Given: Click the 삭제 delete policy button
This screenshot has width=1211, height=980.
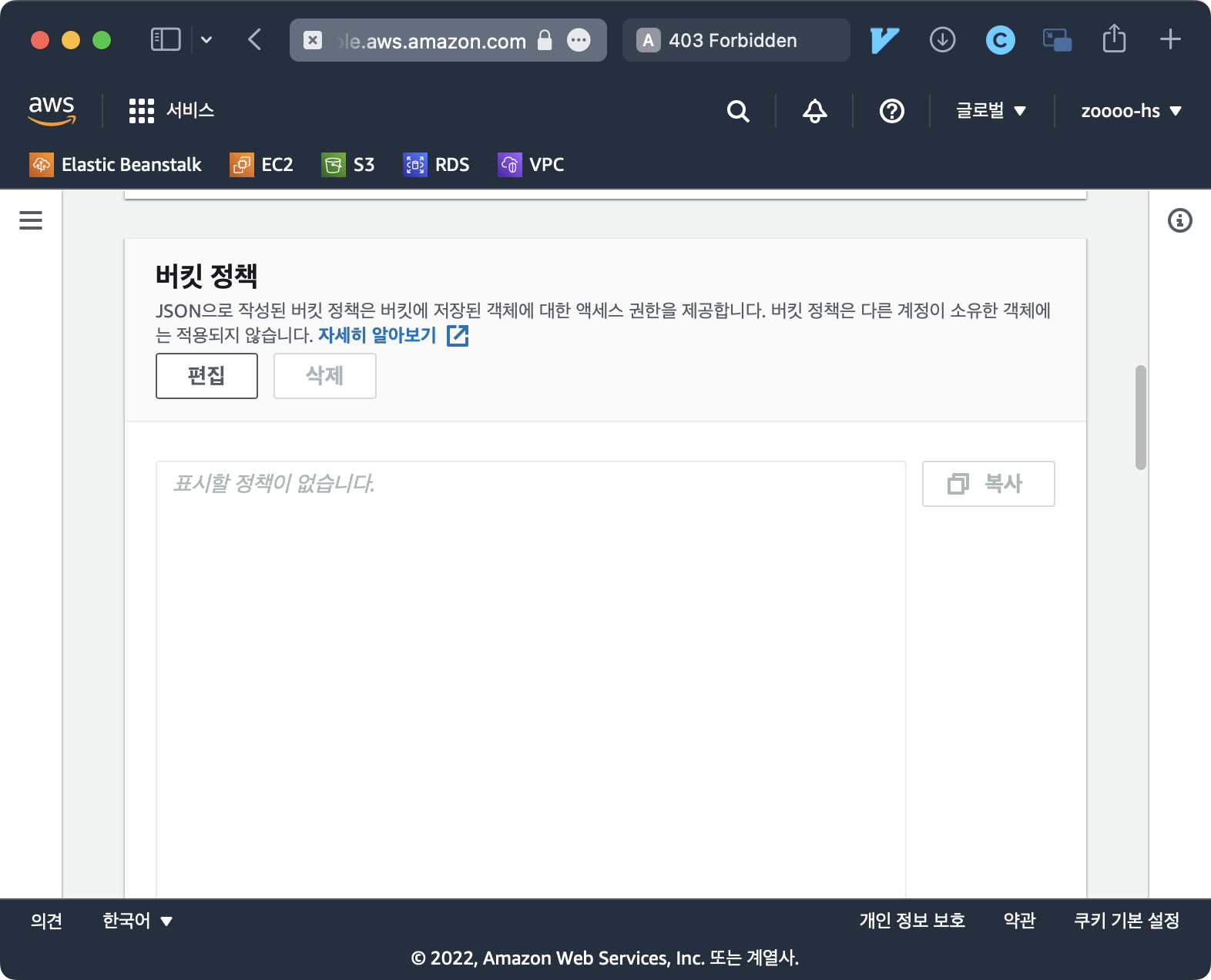Looking at the screenshot, I should (325, 376).
